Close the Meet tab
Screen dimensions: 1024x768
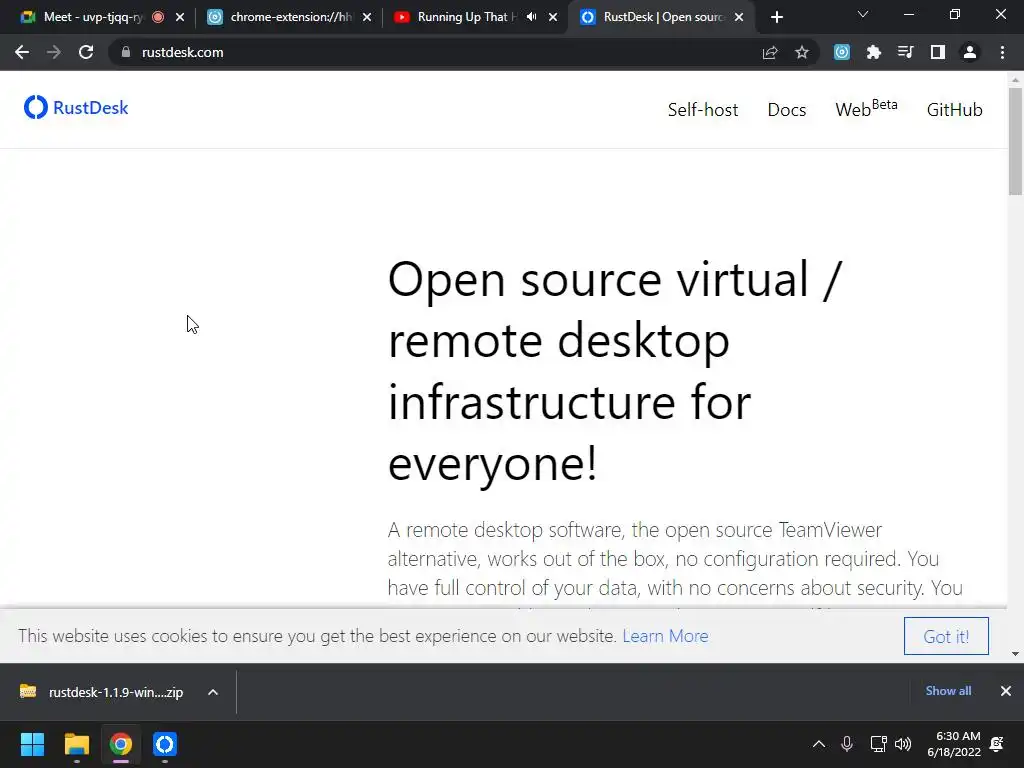(180, 17)
